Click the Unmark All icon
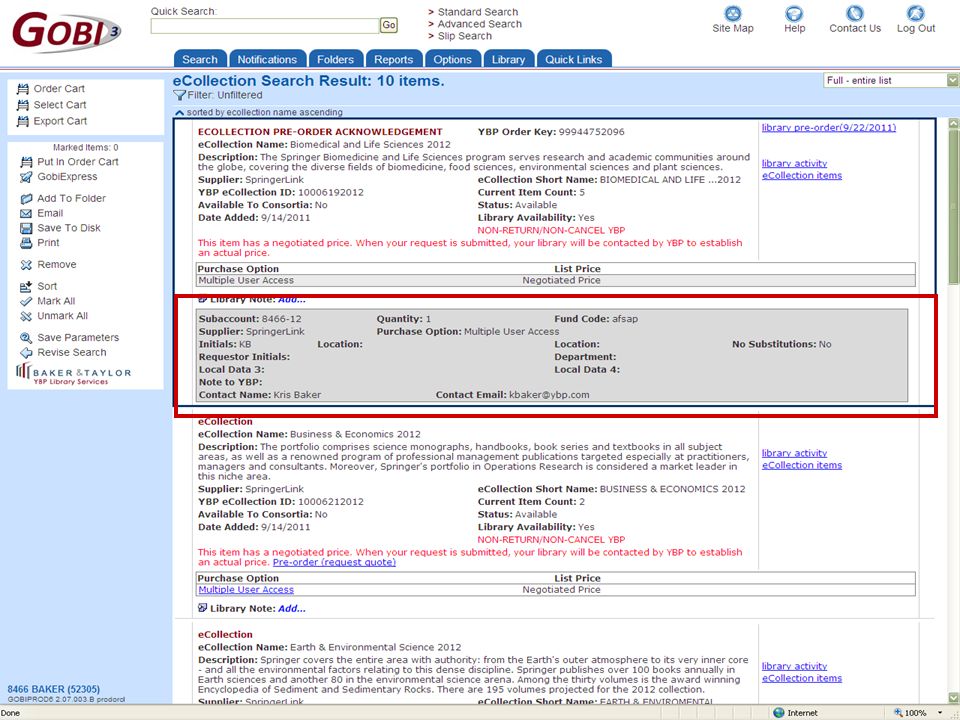The height and width of the screenshot is (720, 960). [26, 316]
